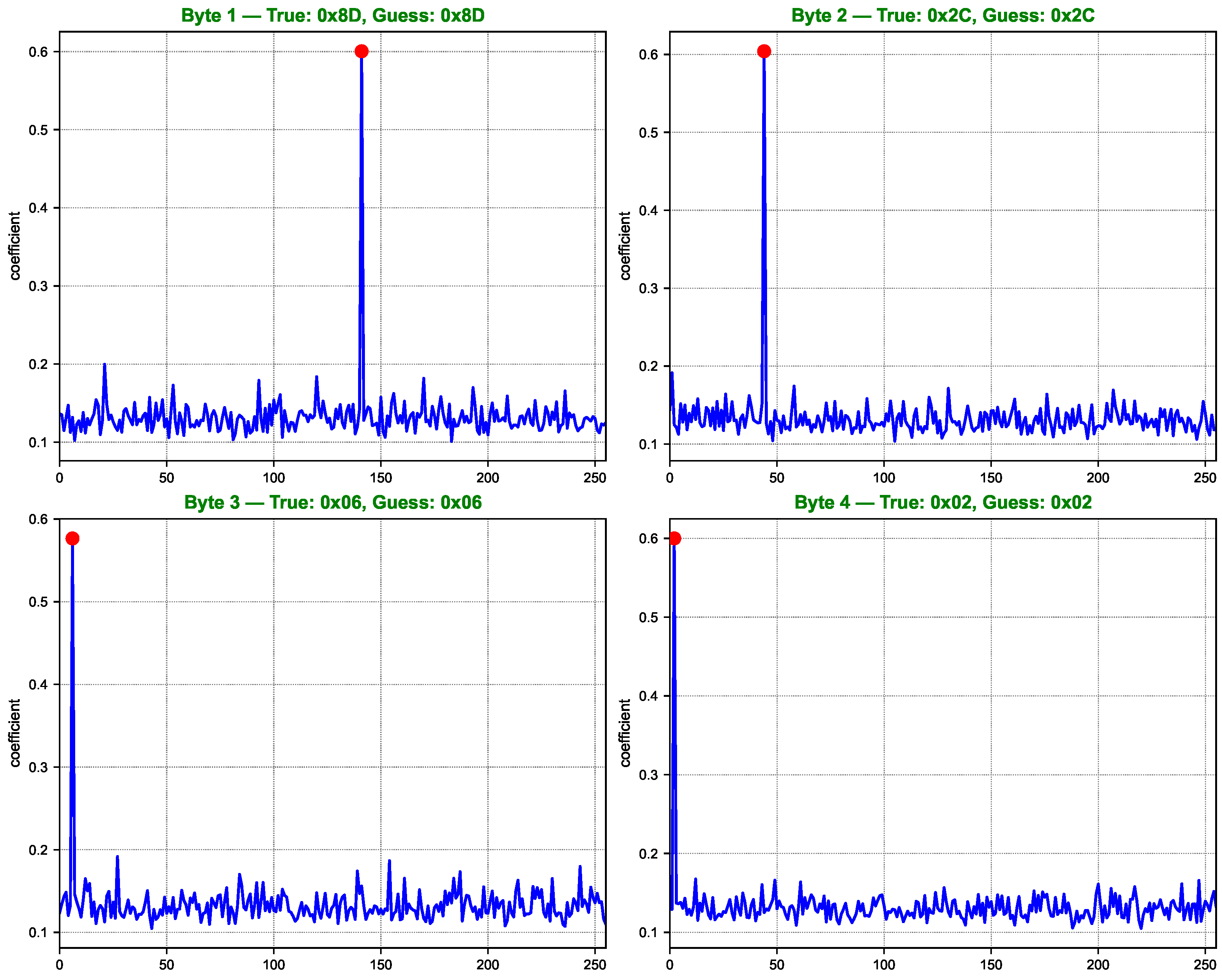Click the 0.5 y-axis tick of Byte 4 plot

pos(648,618)
